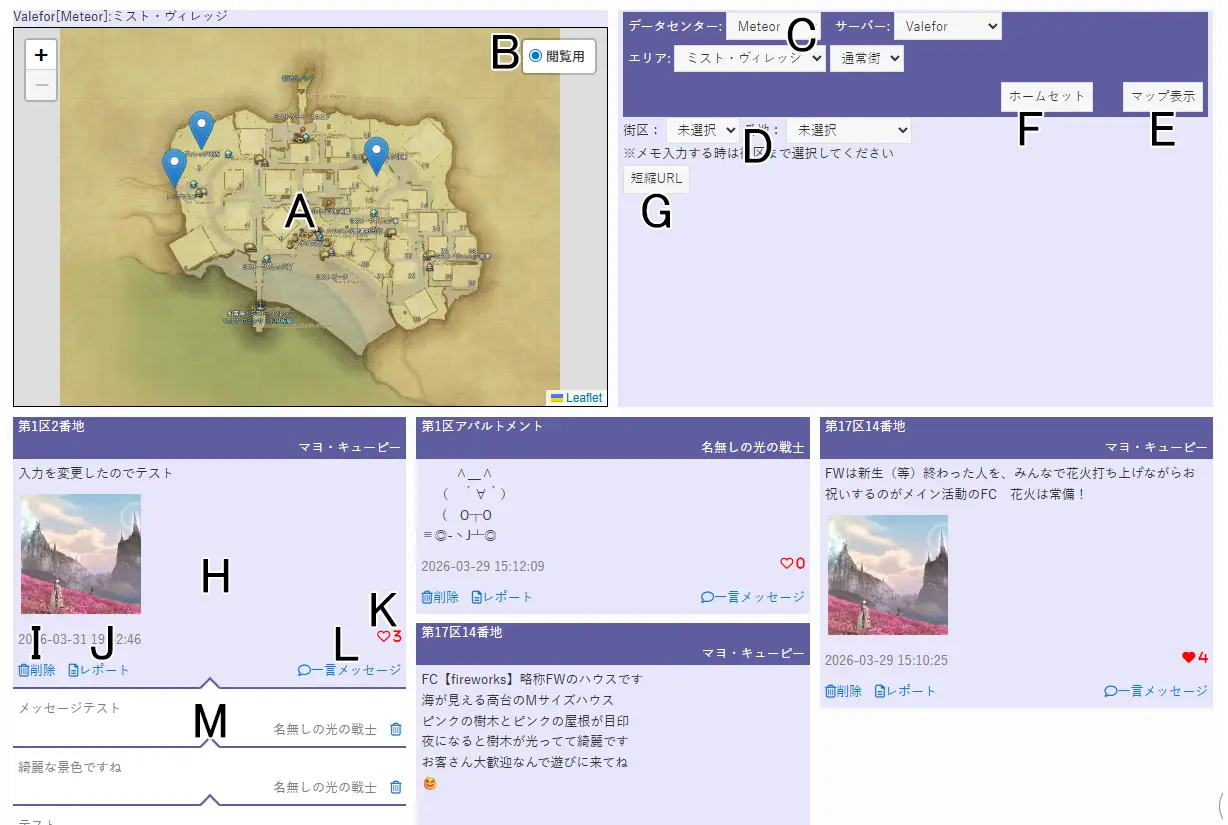
Task: Open the 通常街 dropdown
Action: point(866,59)
